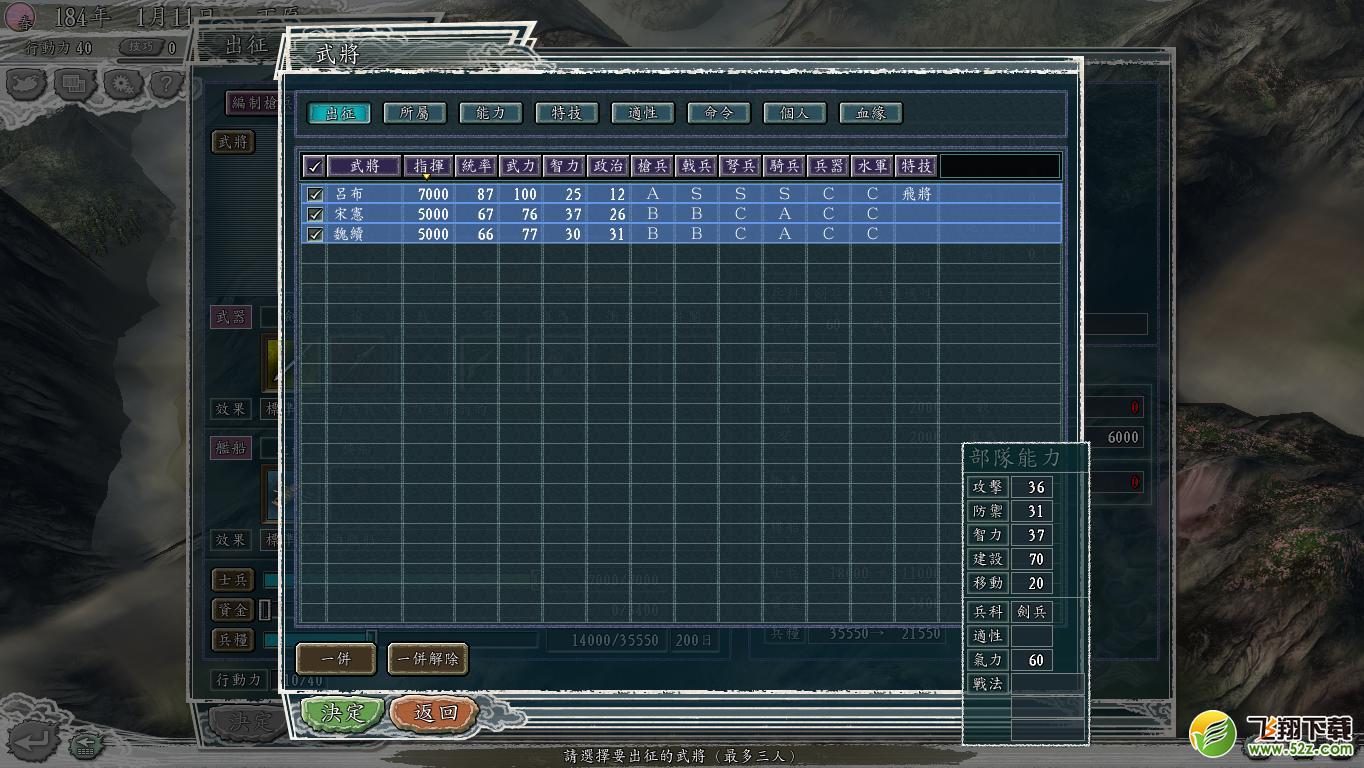Switch to the 特技 tab
The image size is (1364, 768).
pos(567,113)
